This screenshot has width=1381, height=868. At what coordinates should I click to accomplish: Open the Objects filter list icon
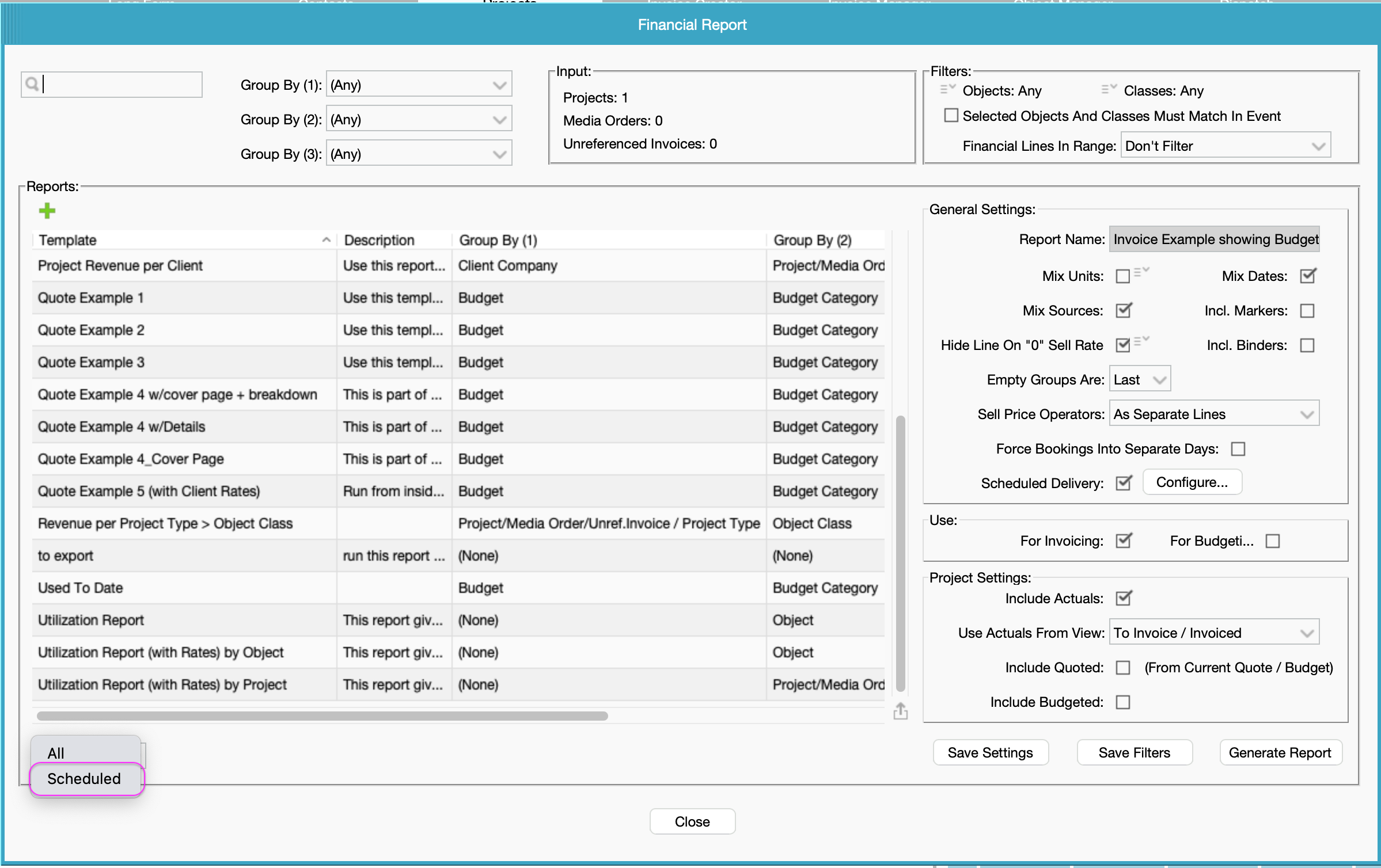point(948,89)
